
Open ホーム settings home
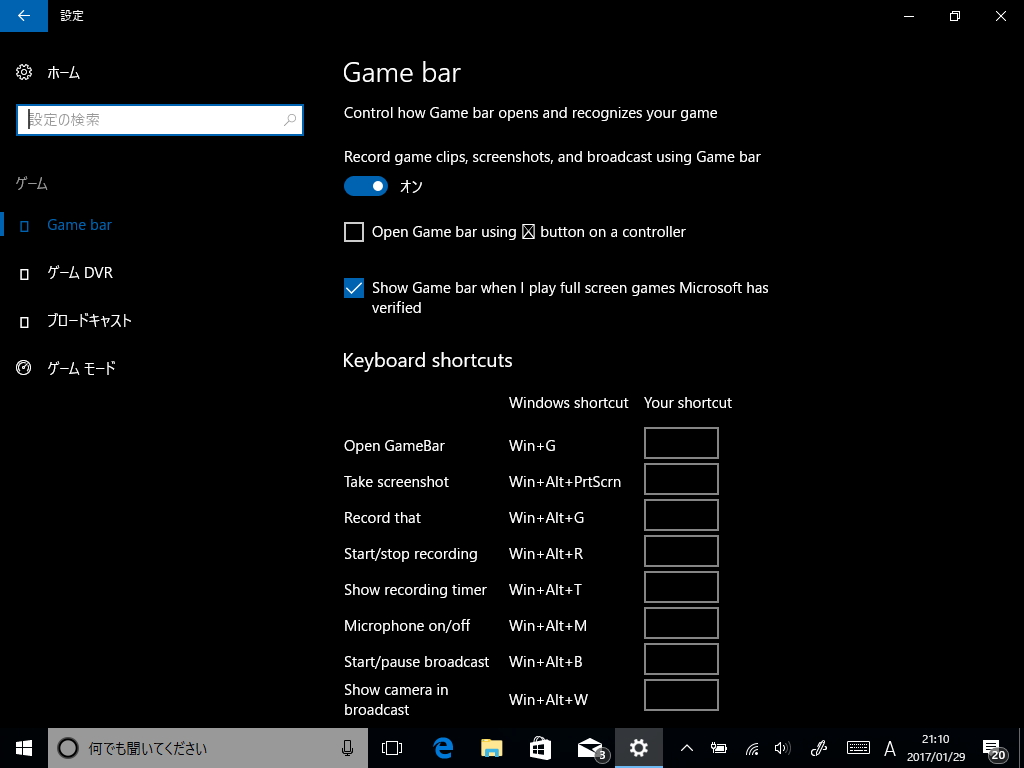click(x=63, y=72)
